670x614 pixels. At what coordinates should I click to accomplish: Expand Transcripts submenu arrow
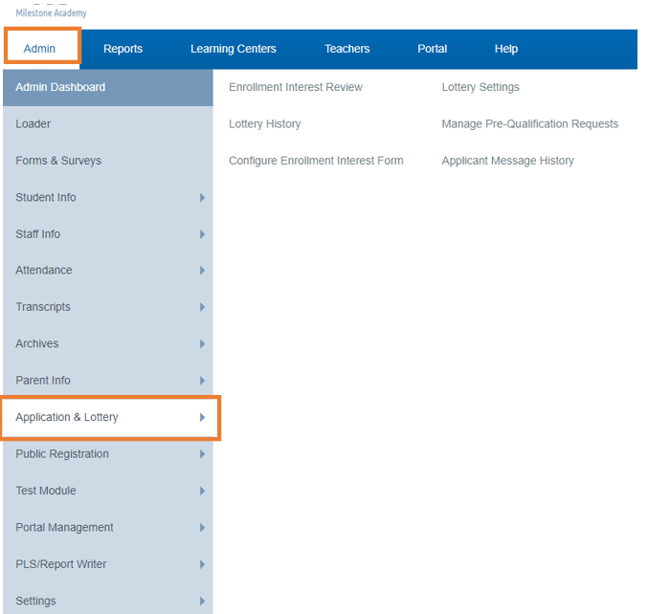[x=202, y=307]
